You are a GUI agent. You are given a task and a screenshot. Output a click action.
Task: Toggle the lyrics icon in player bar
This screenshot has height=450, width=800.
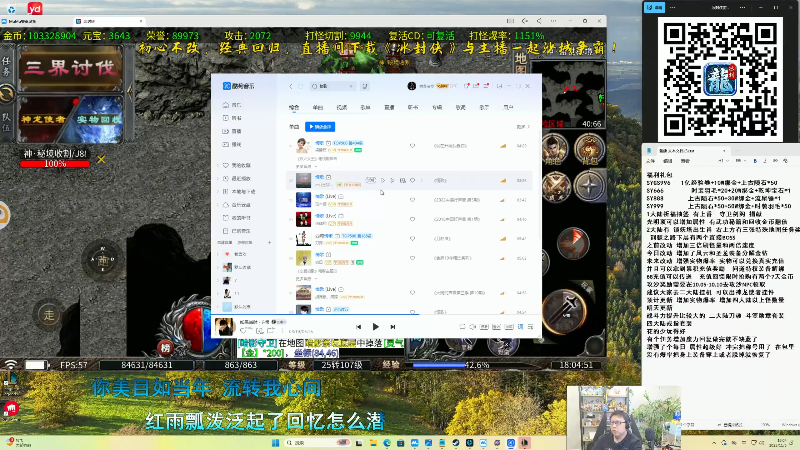click(520, 327)
